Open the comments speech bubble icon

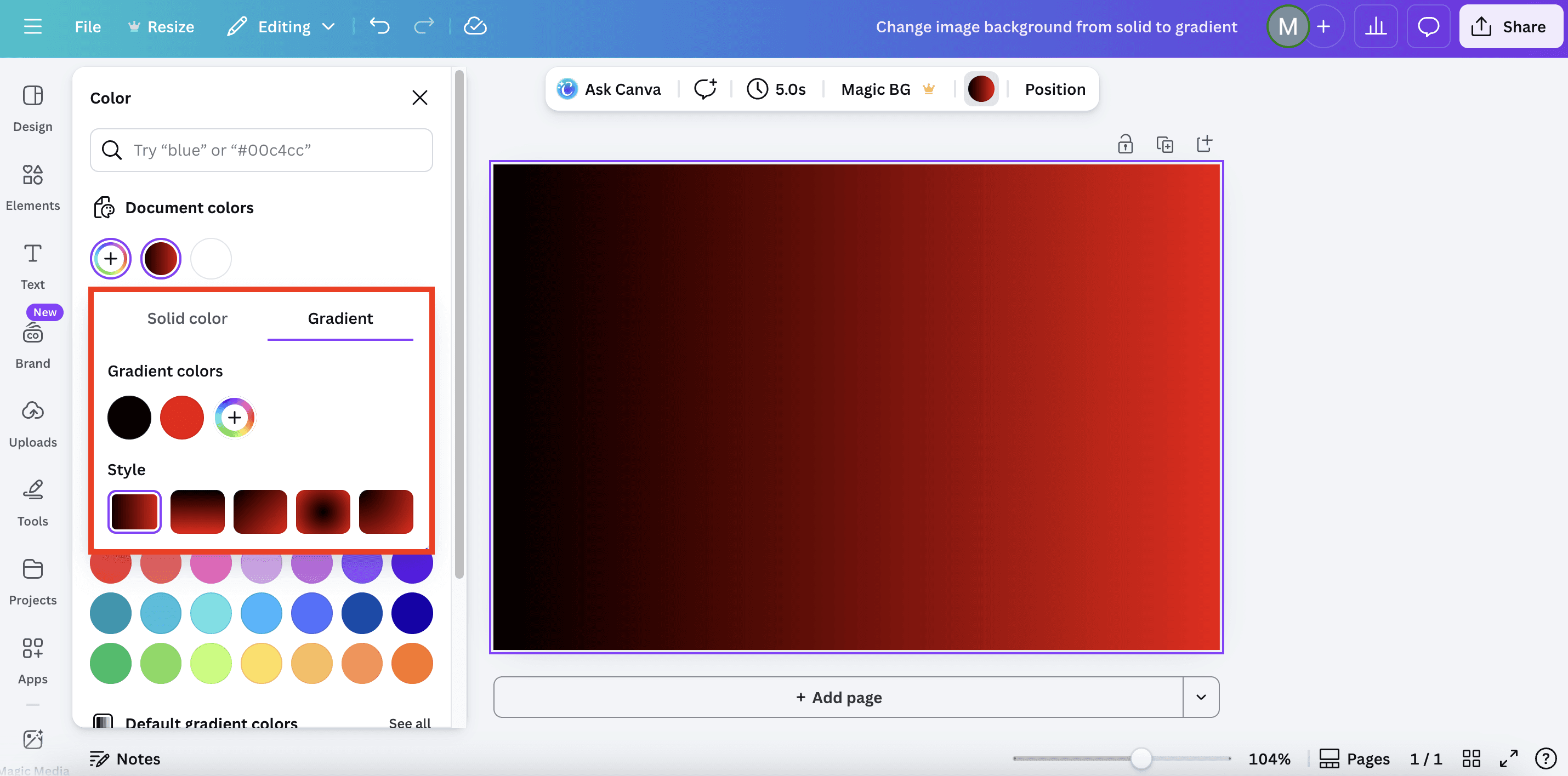[x=1428, y=26]
